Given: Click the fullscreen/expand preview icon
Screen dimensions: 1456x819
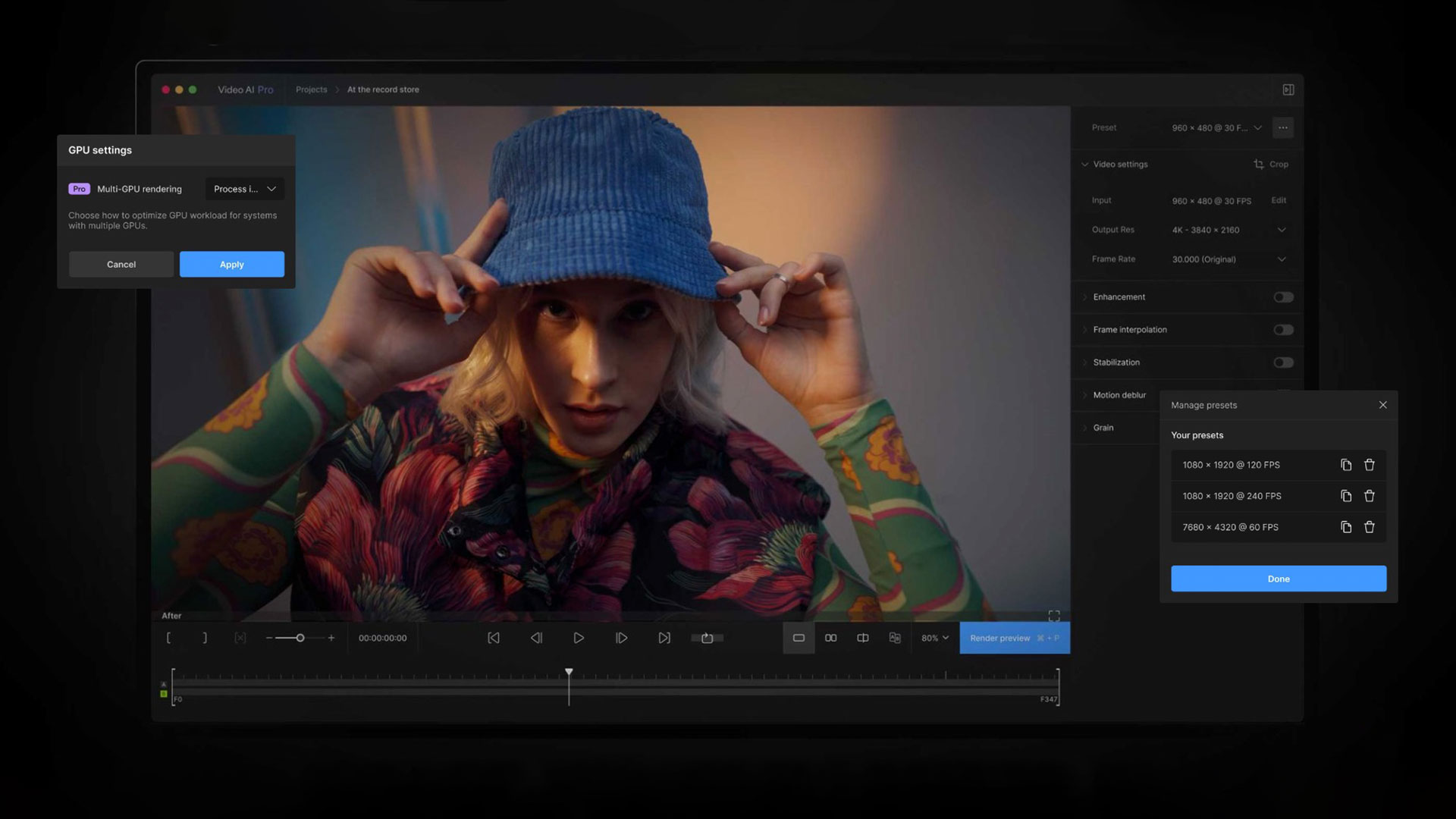Looking at the screenshot, I should tap(1055, 615).
